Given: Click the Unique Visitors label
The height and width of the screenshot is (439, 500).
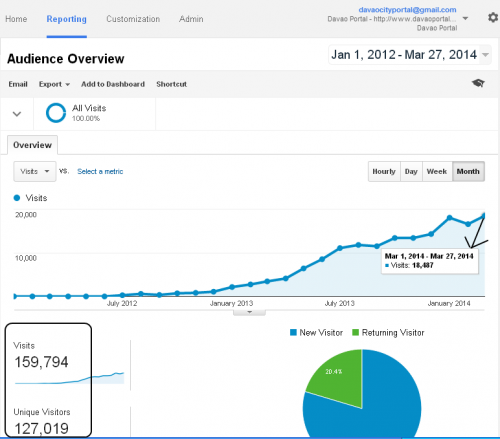Looking at the screenshot, I should click(x=42, y=412).
